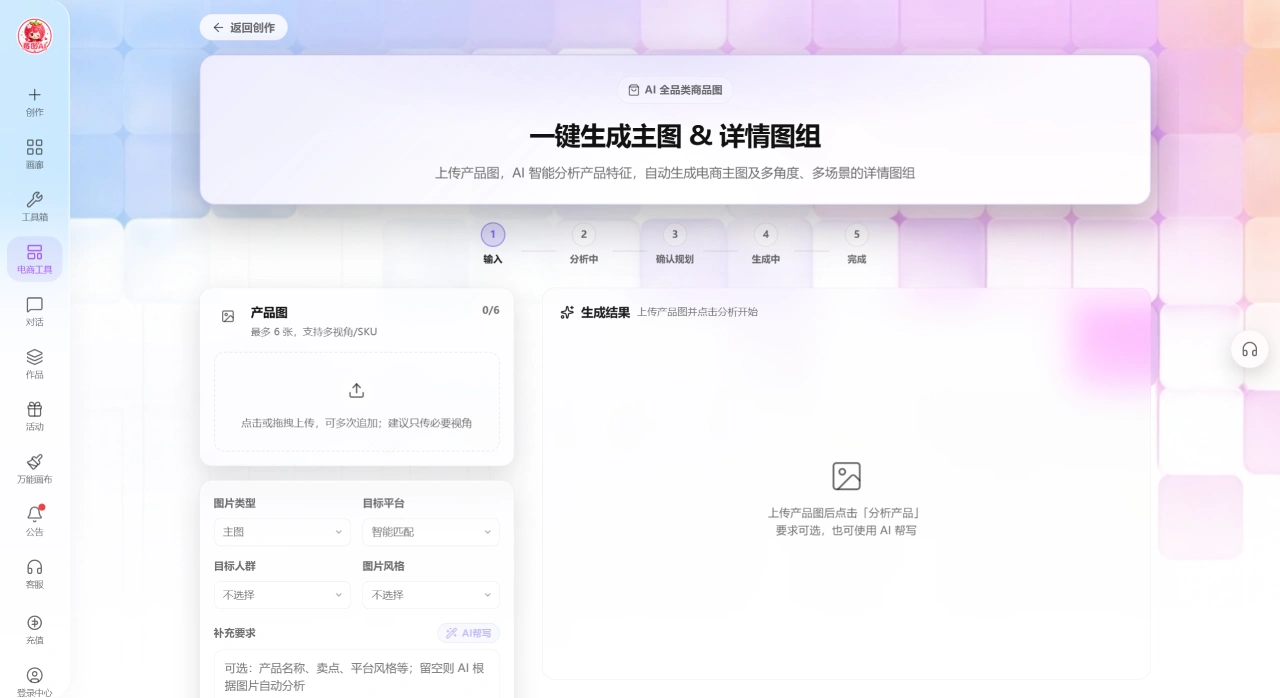Open the 客服 headset sidebar icon

point(34,567)
